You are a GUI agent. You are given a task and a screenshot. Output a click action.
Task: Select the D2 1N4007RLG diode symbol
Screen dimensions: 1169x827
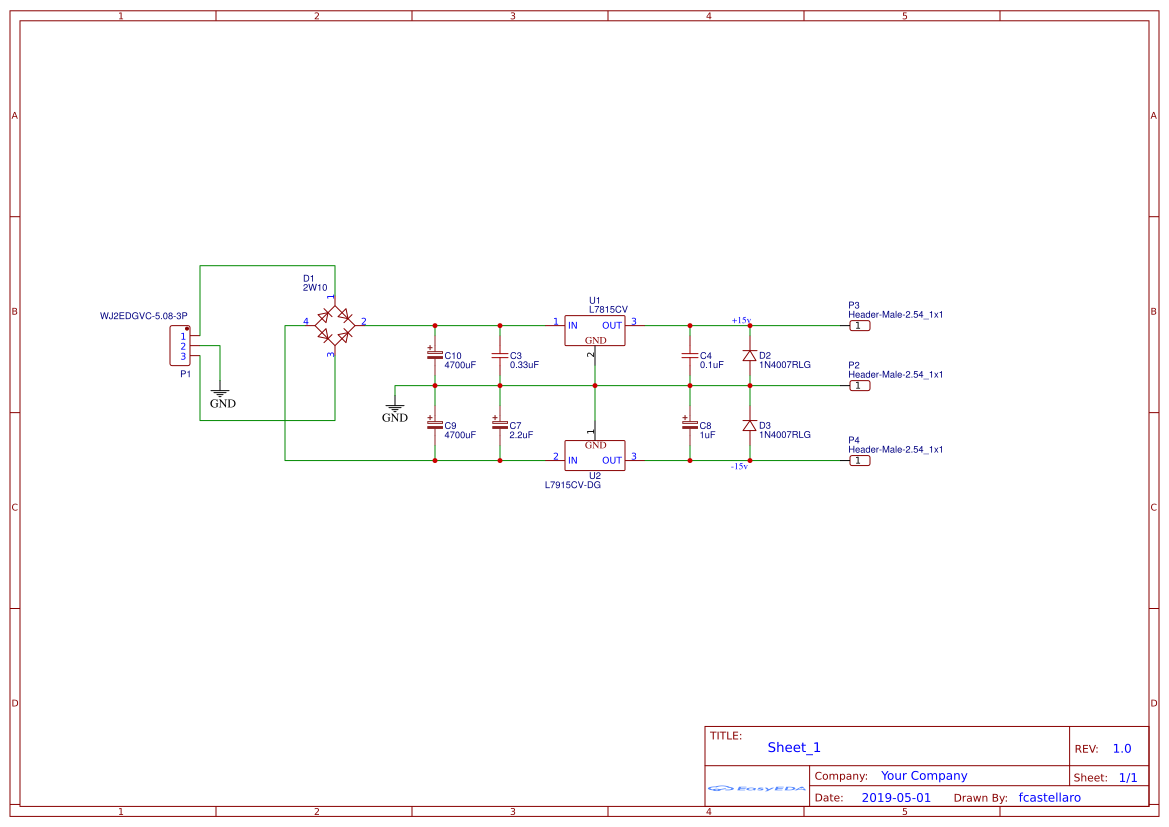[749, 355]
